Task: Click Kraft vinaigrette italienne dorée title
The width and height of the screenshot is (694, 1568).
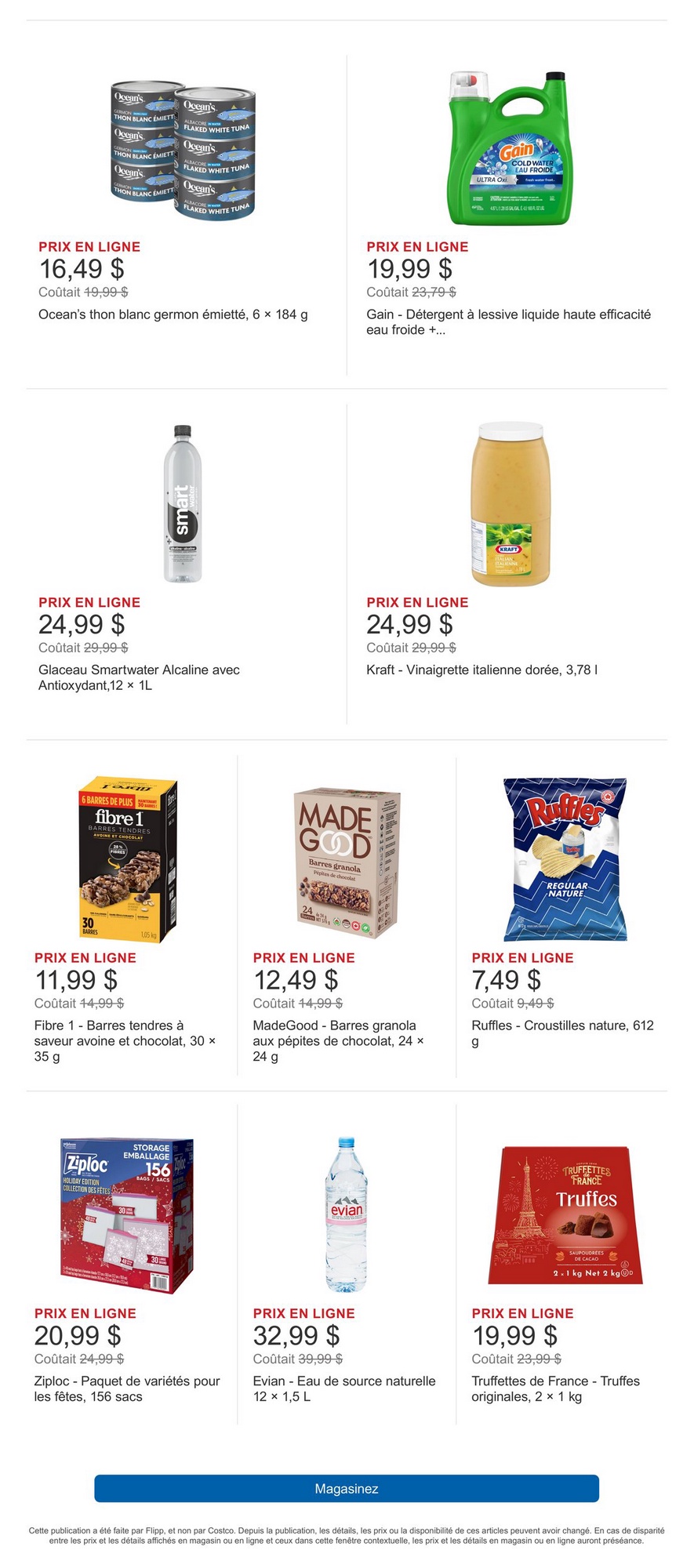Action: tap(481, 670)
